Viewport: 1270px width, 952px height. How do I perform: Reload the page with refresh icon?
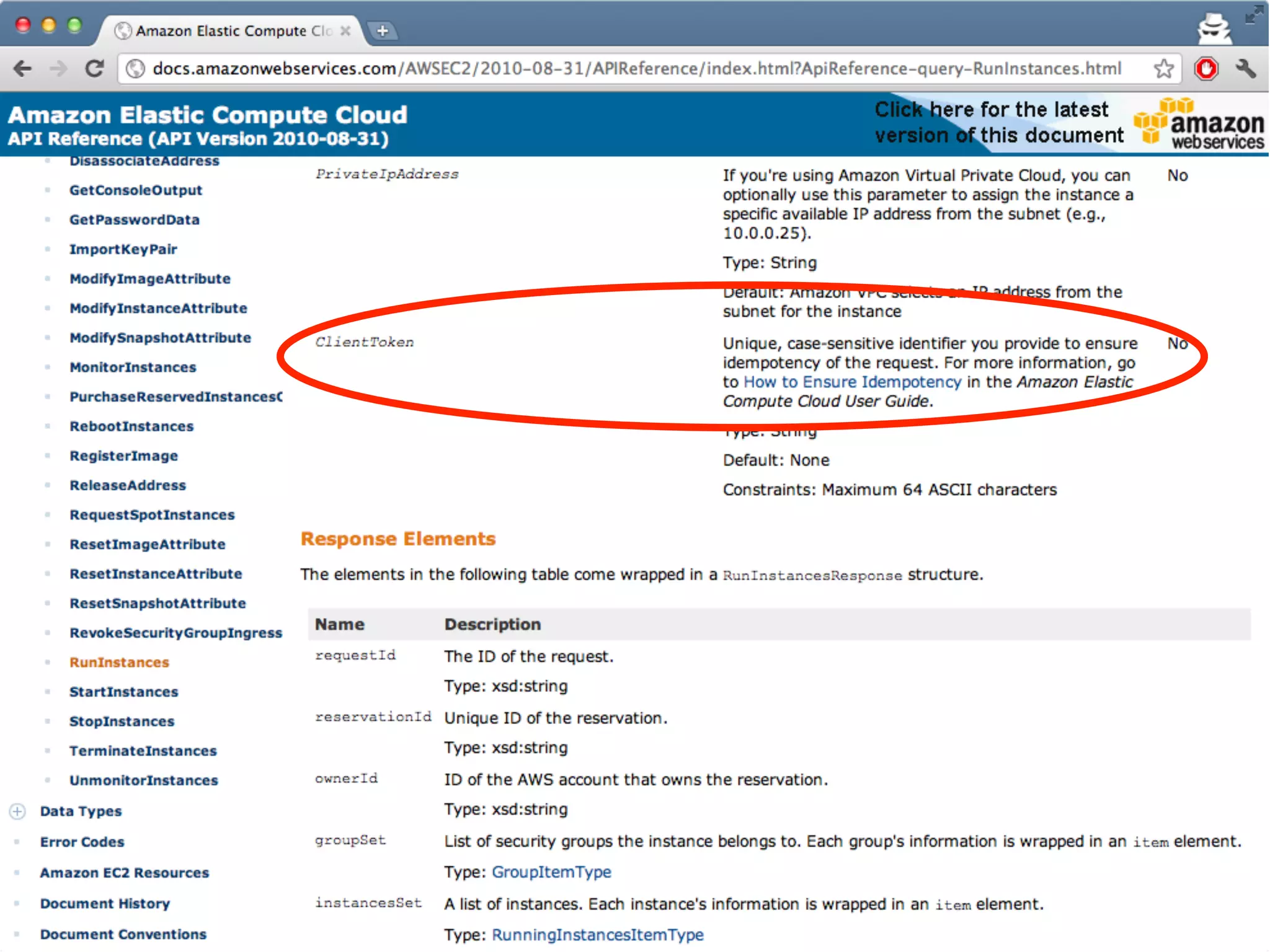[x=94, y=68]
